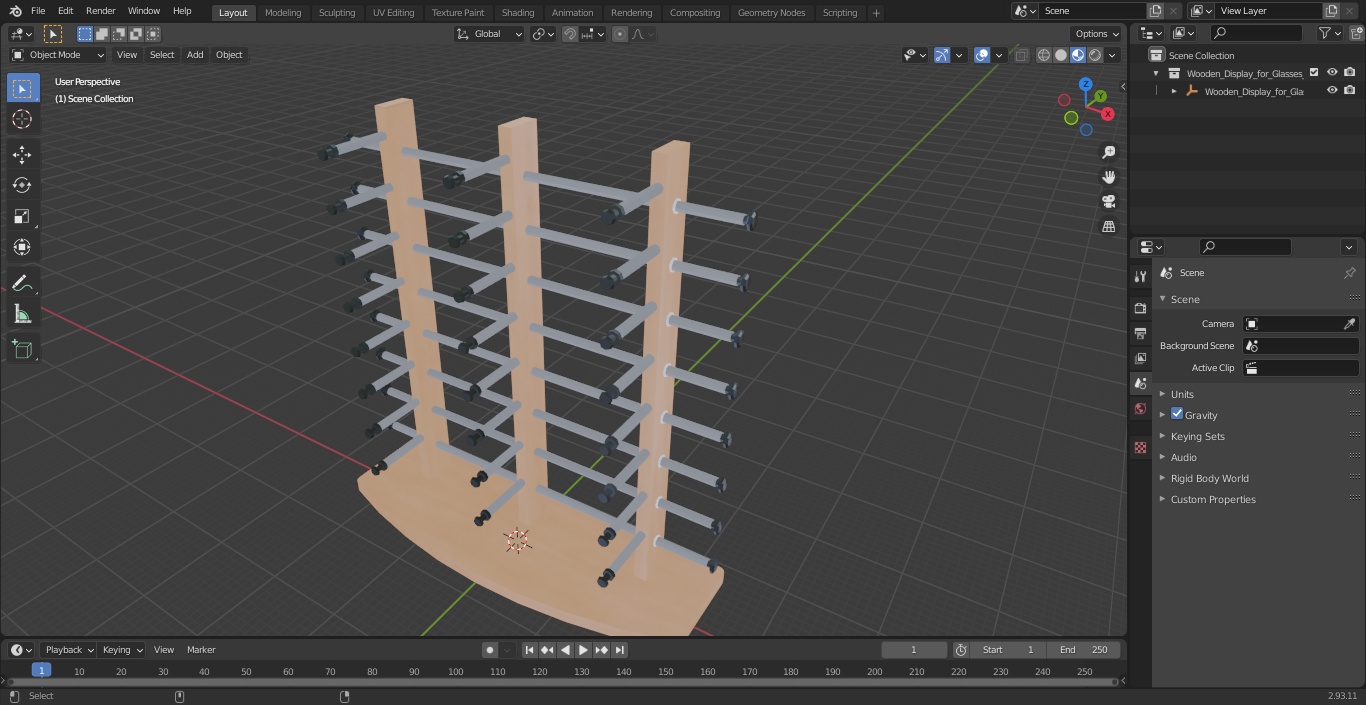
Task: Choose the Rotate tool
Action: (x=22, y=185)
